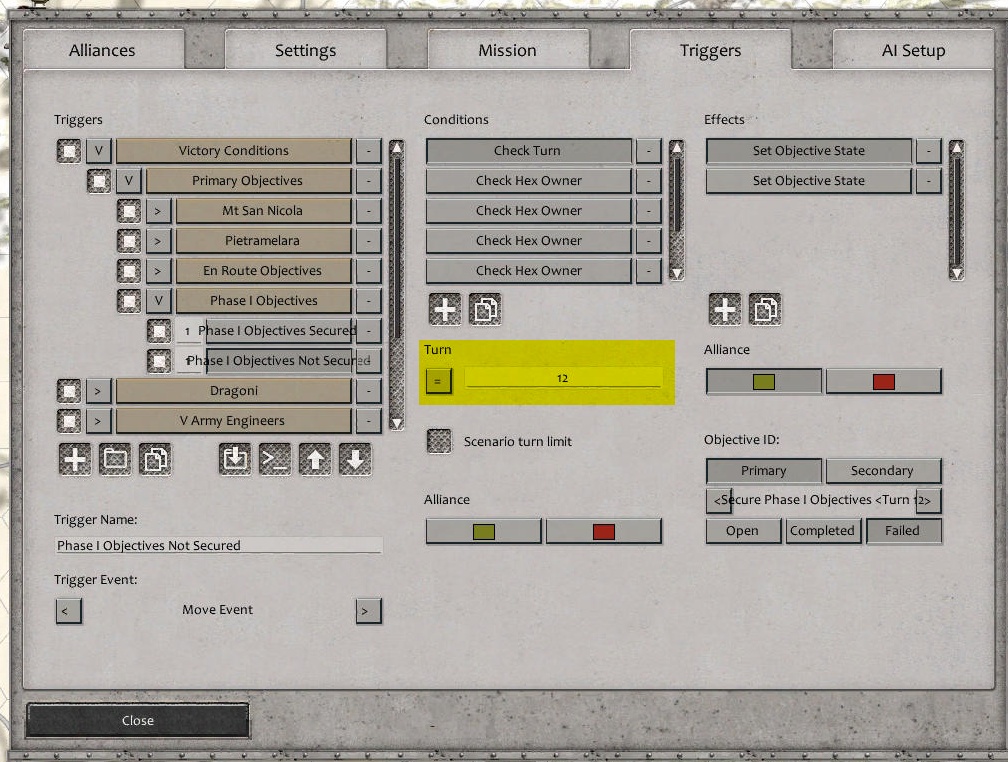Copy the selected condition
Viewport: 1008px width, 762px height.
485,309
